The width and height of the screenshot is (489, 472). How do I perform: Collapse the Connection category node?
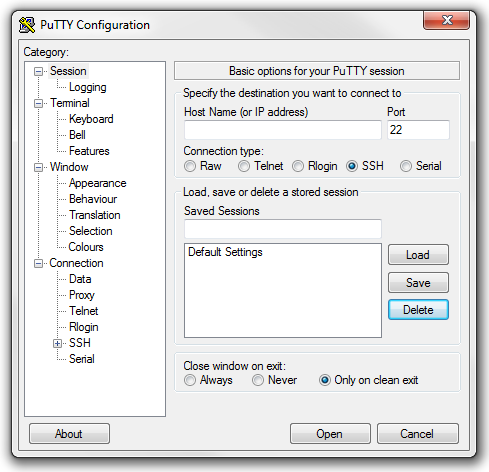click(x=39, y=263)
